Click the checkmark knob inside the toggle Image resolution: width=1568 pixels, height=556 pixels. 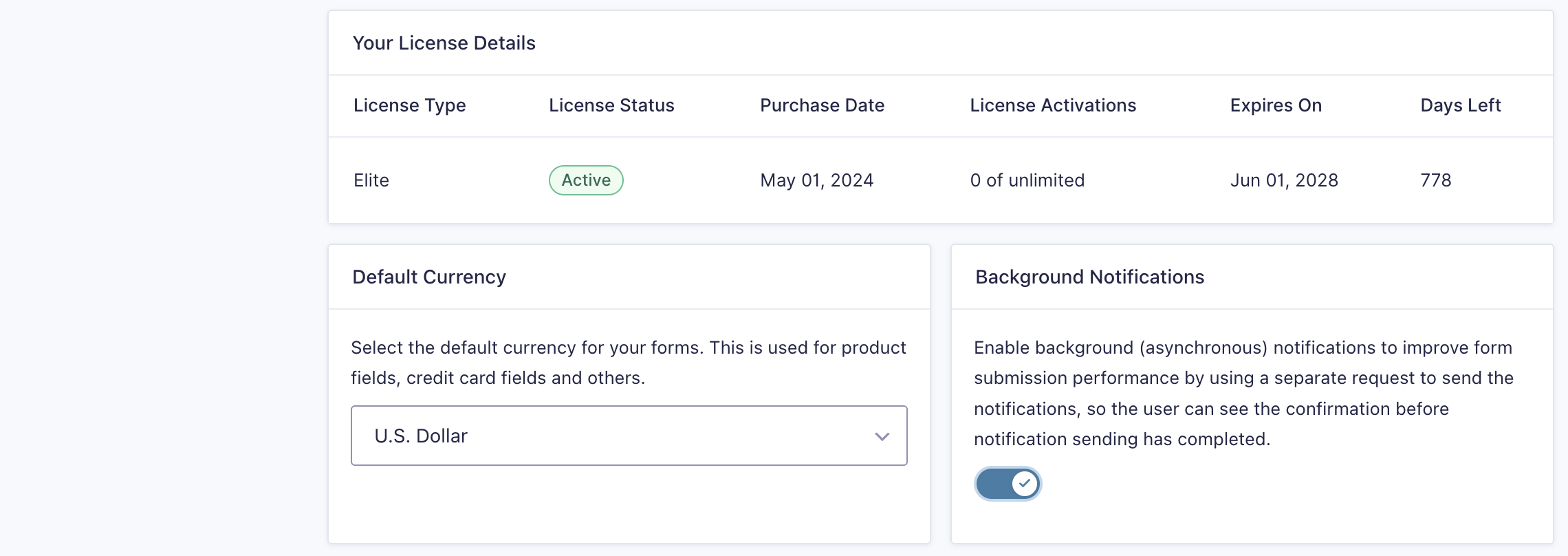(1024, 484)
